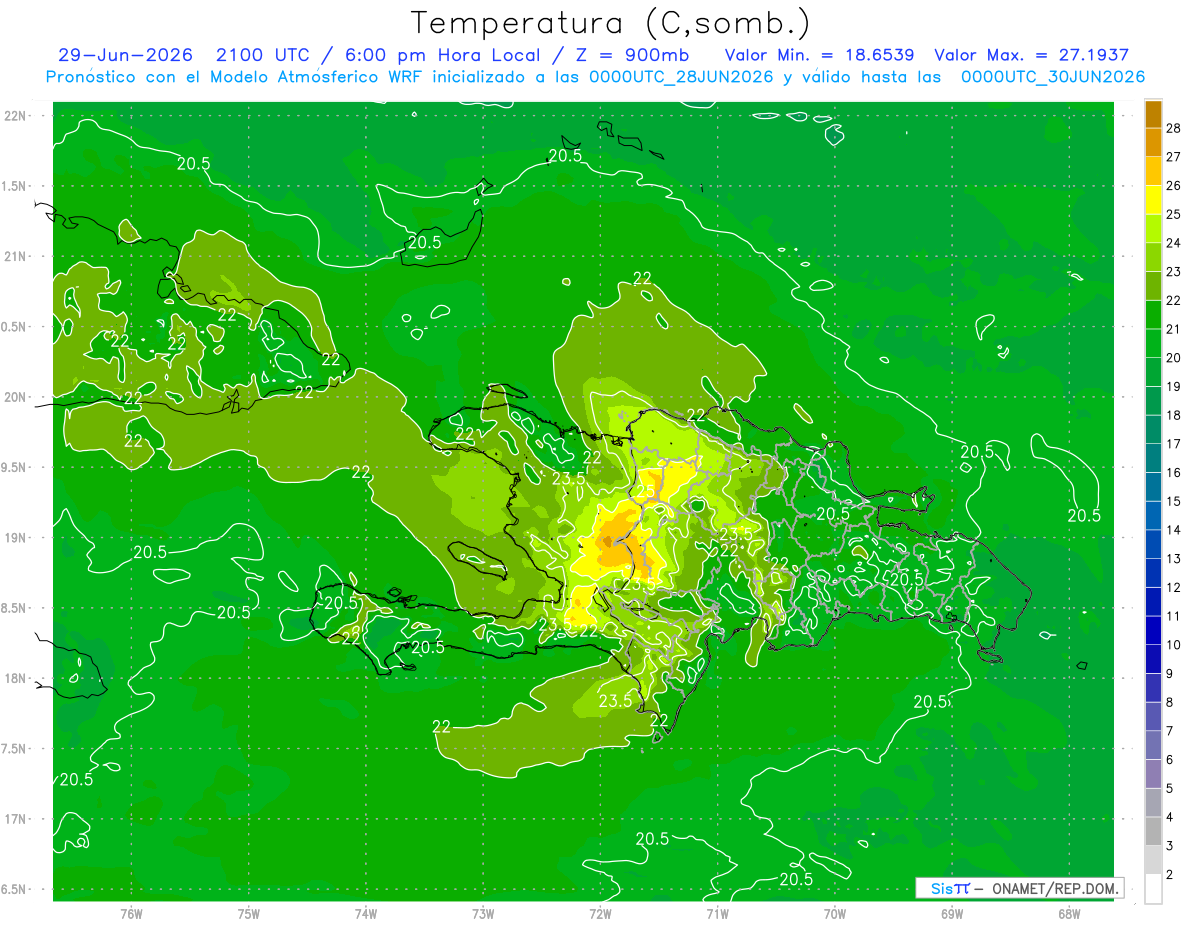Click the colorbar tick label '2'
This screenshot has width=1200, height=927.
click(1170, 875)
